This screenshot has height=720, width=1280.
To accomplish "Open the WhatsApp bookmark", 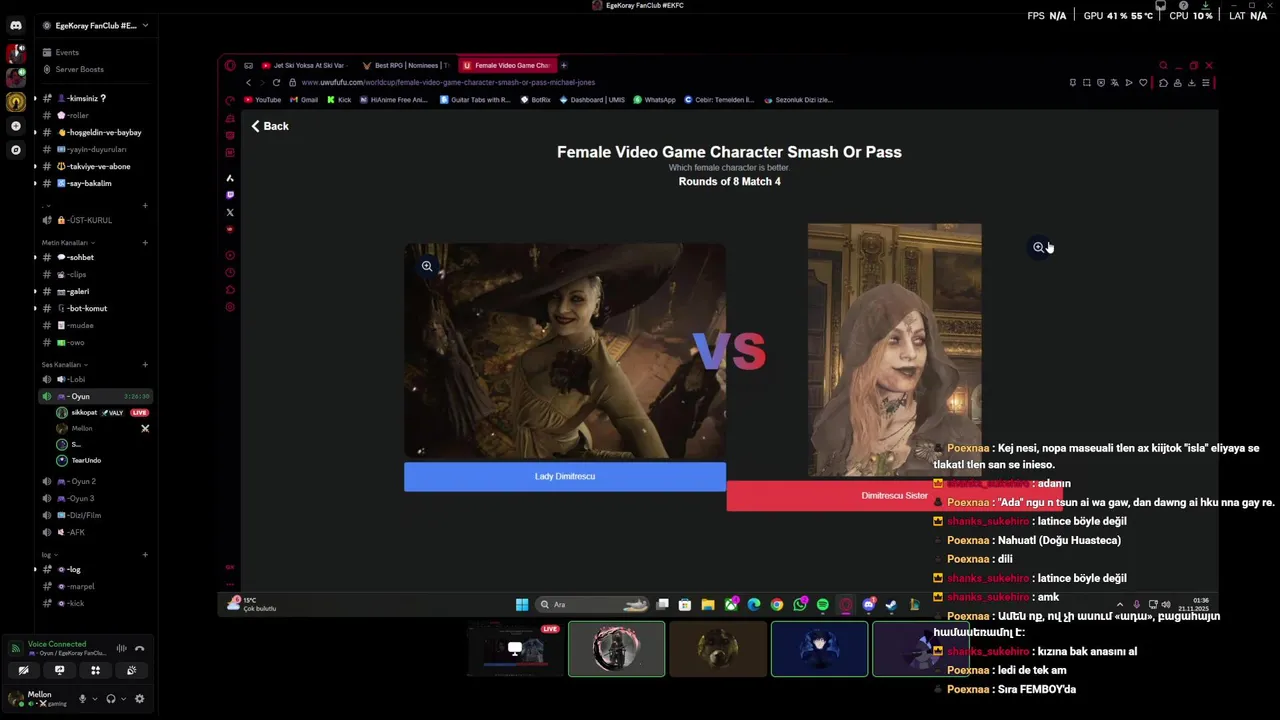I will click(x=654, y=100).
